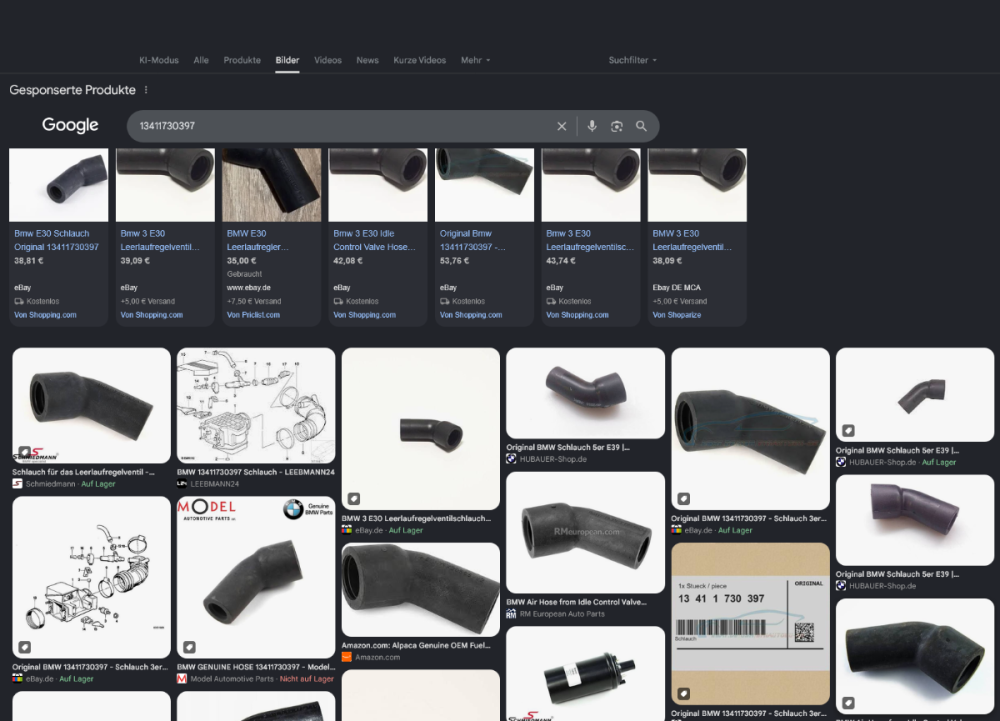This screenshot has width=1000, height=721.
Task: Click caption BMW 13411730397 Schlauch - LEEBMANN24
Action: (x=256, y=472)
